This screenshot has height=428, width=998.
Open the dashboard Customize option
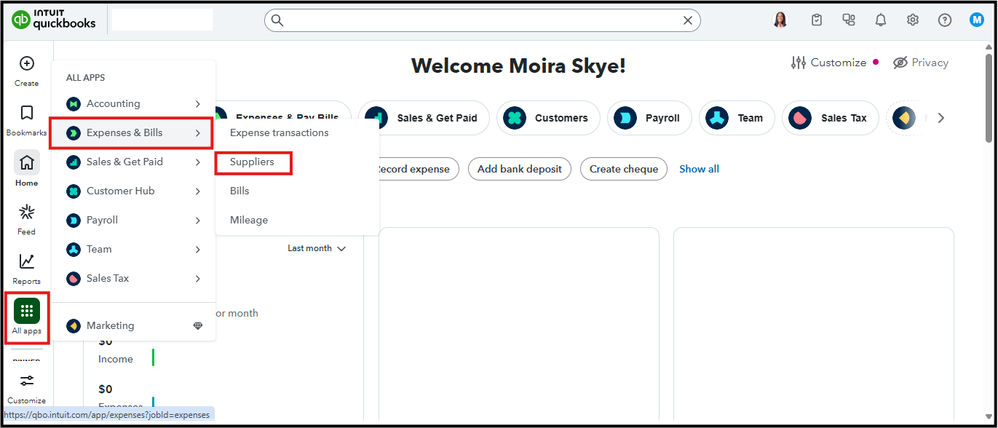(828, 62)
